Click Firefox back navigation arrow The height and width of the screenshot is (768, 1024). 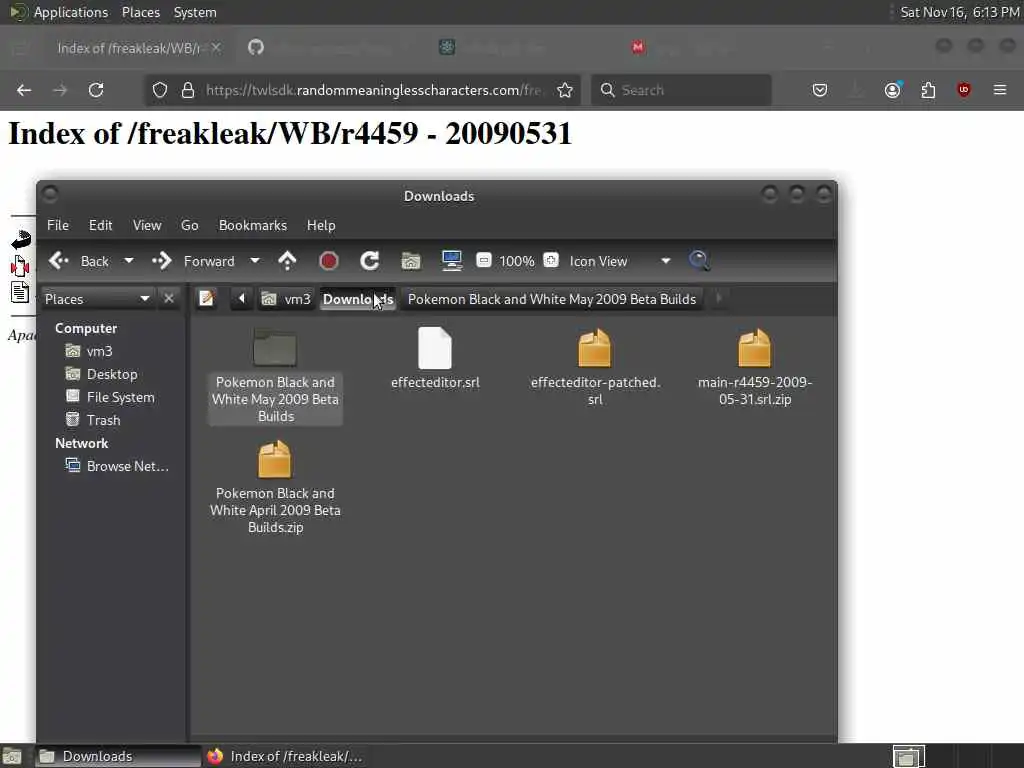24,90
